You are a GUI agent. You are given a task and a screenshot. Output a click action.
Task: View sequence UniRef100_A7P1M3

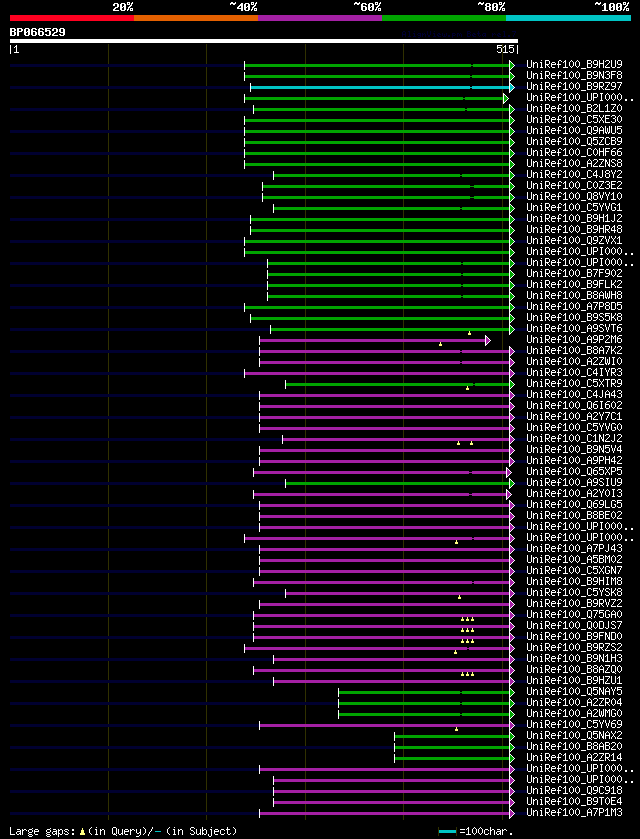coord(574,814)
